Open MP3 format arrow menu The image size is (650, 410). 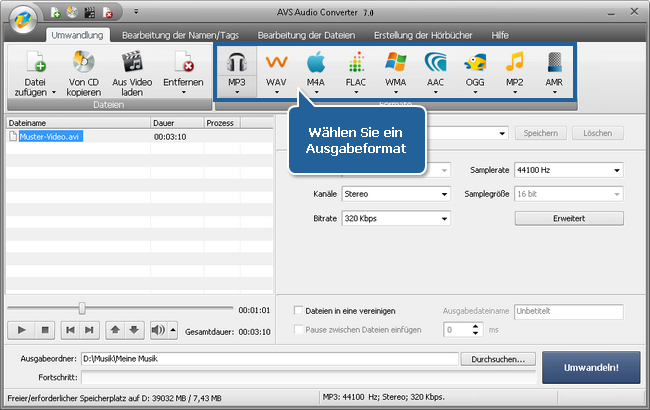(237, 92)
